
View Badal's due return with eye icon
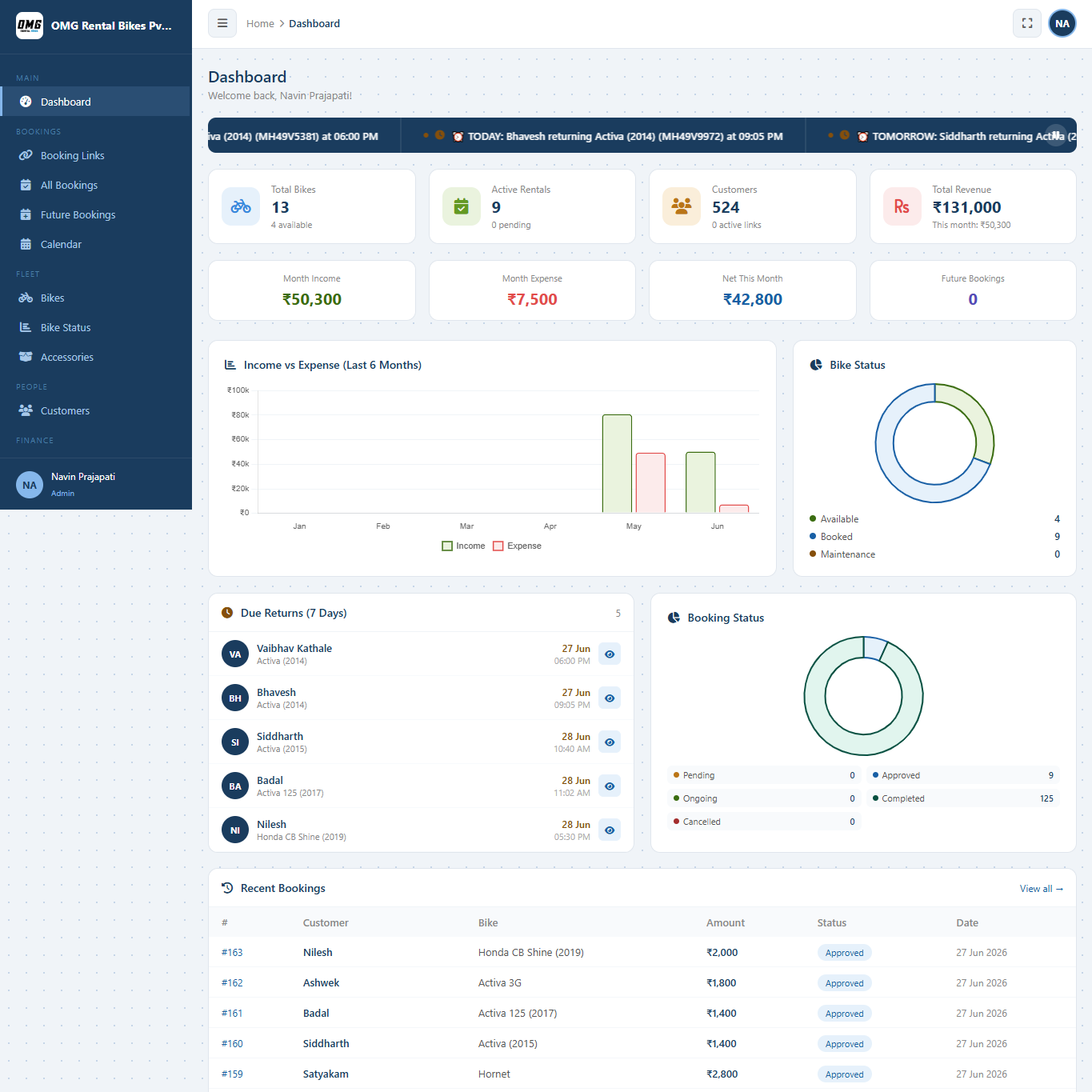point(610,786)
